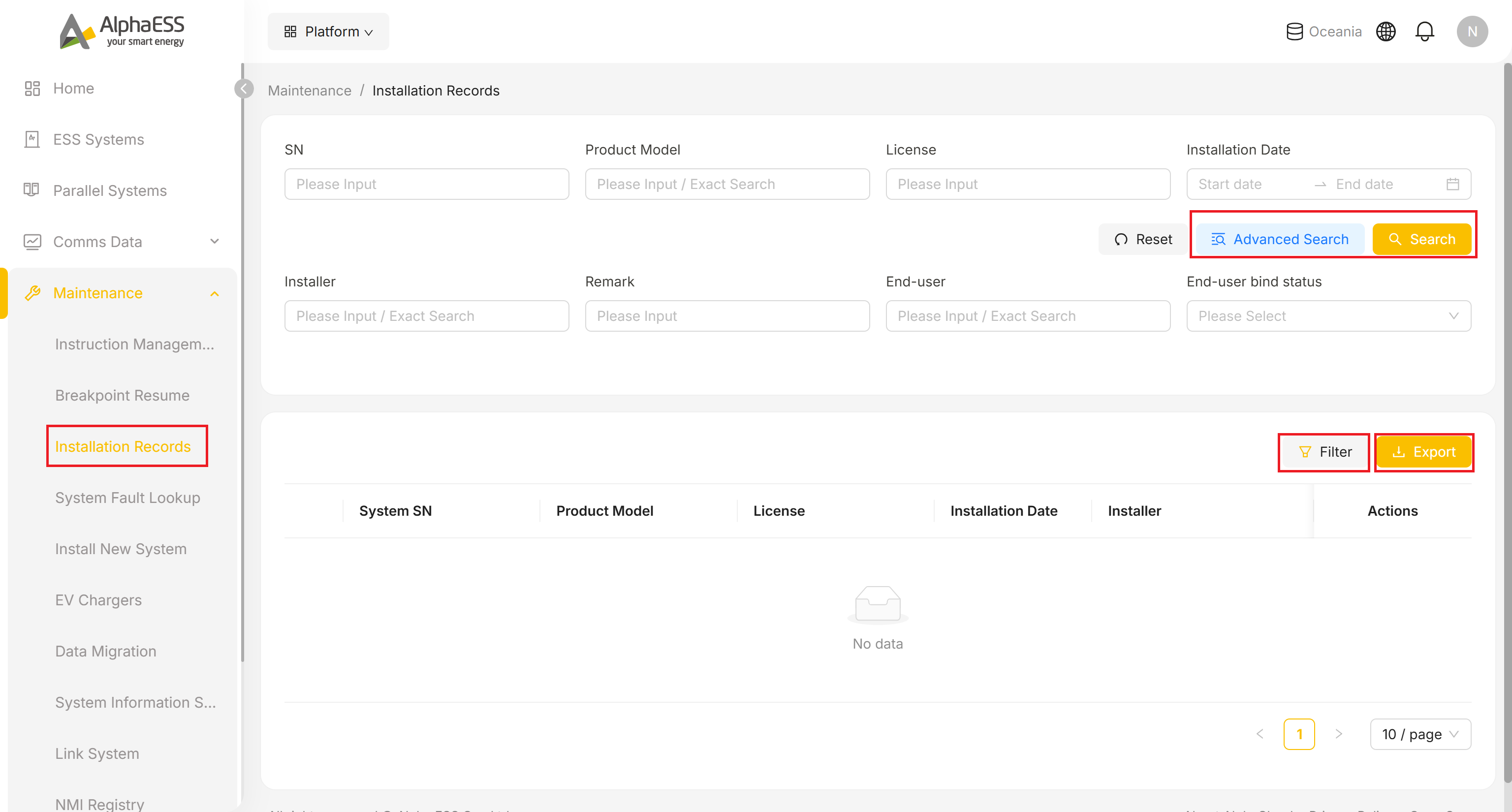Collapse the sidebar with the arrow button
1512x812 pixels.
244,89
